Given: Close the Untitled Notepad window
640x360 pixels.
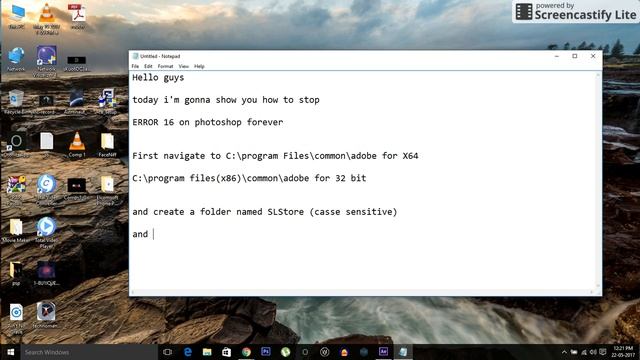Looking at the screenshot, I should pos(593,56).
